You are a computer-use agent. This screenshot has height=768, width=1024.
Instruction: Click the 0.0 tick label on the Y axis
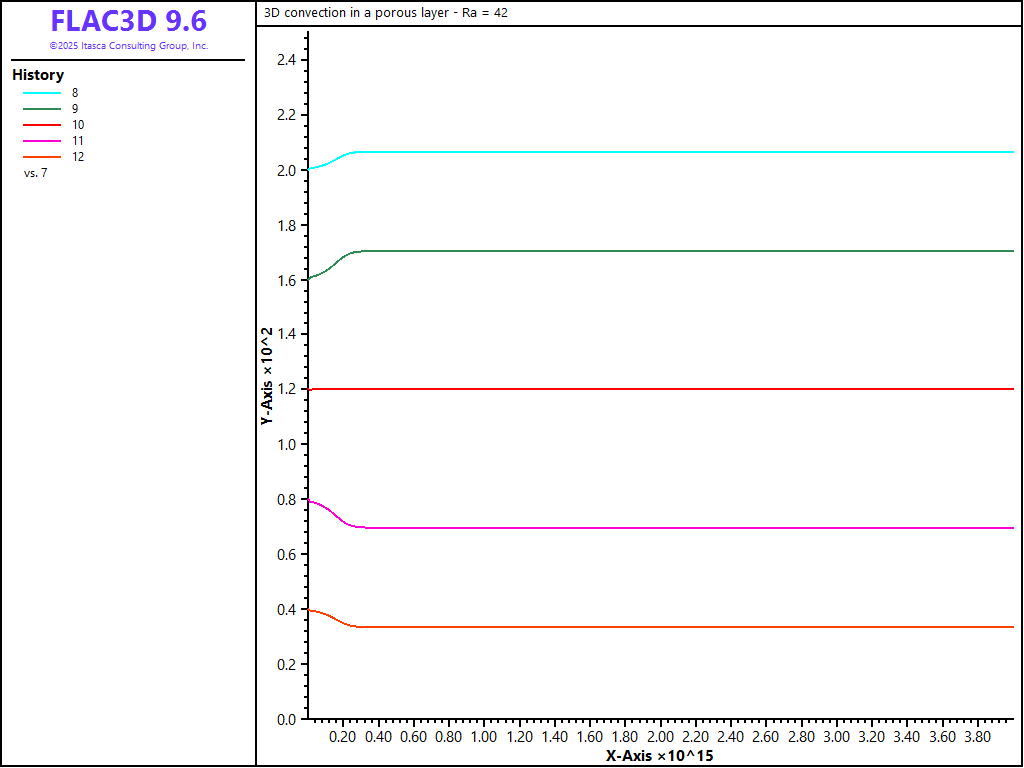pyautogui.click(x=288, y=719)
